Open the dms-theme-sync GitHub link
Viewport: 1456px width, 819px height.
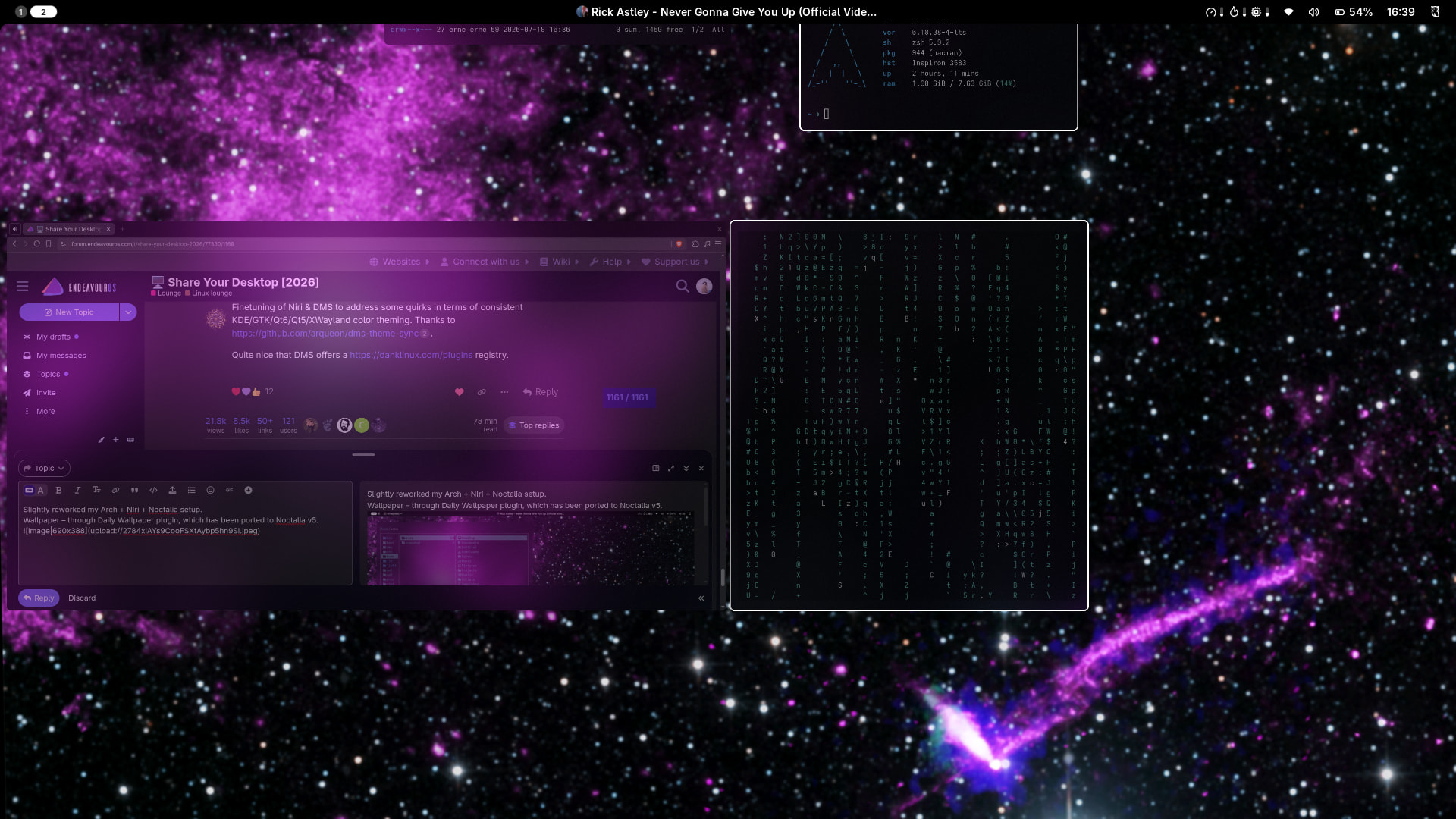click(325, 334)
